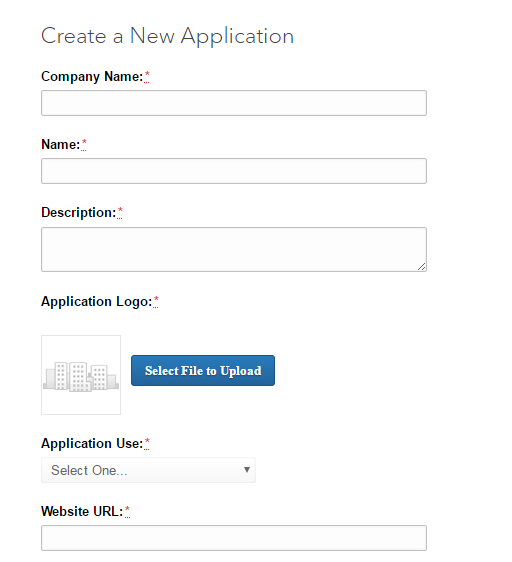Click the red asterisk after Description
This screenshot has height=562, width=512.
(x=120, y=212)
